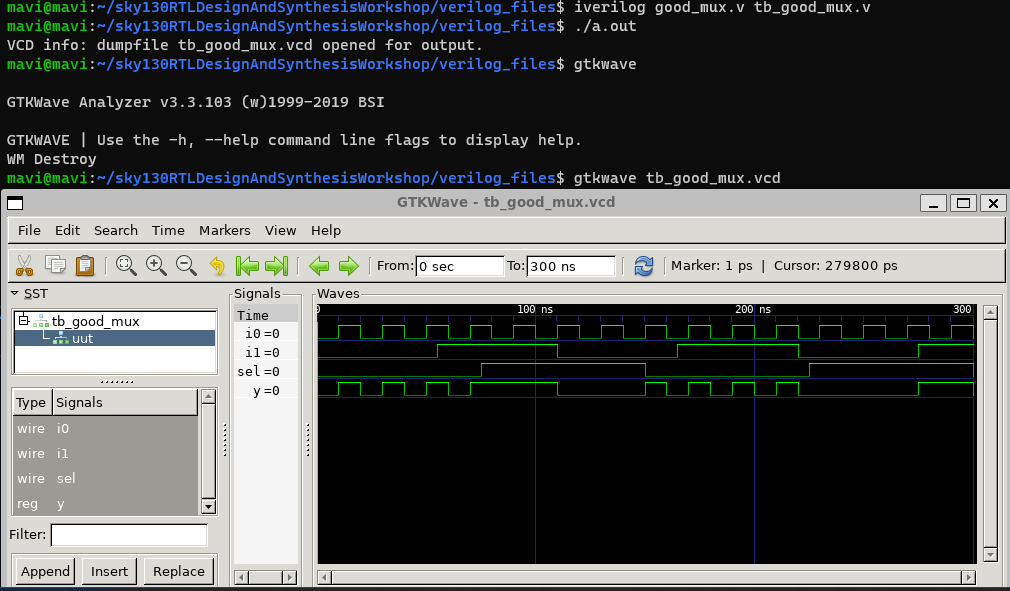Zoom out of the waveforms
This screenshot has width=1010, height=591.
pyautogui.click(x=186, y=265)
